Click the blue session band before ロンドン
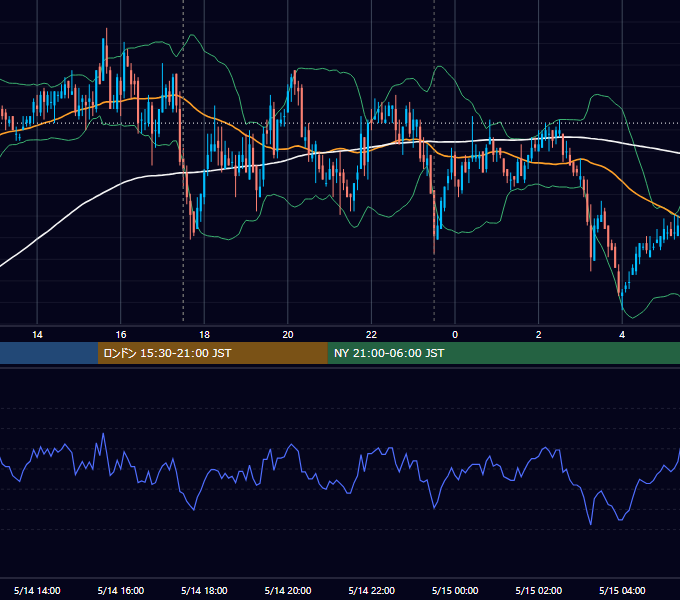Screen dimensions: 680x600 point(49,353)
